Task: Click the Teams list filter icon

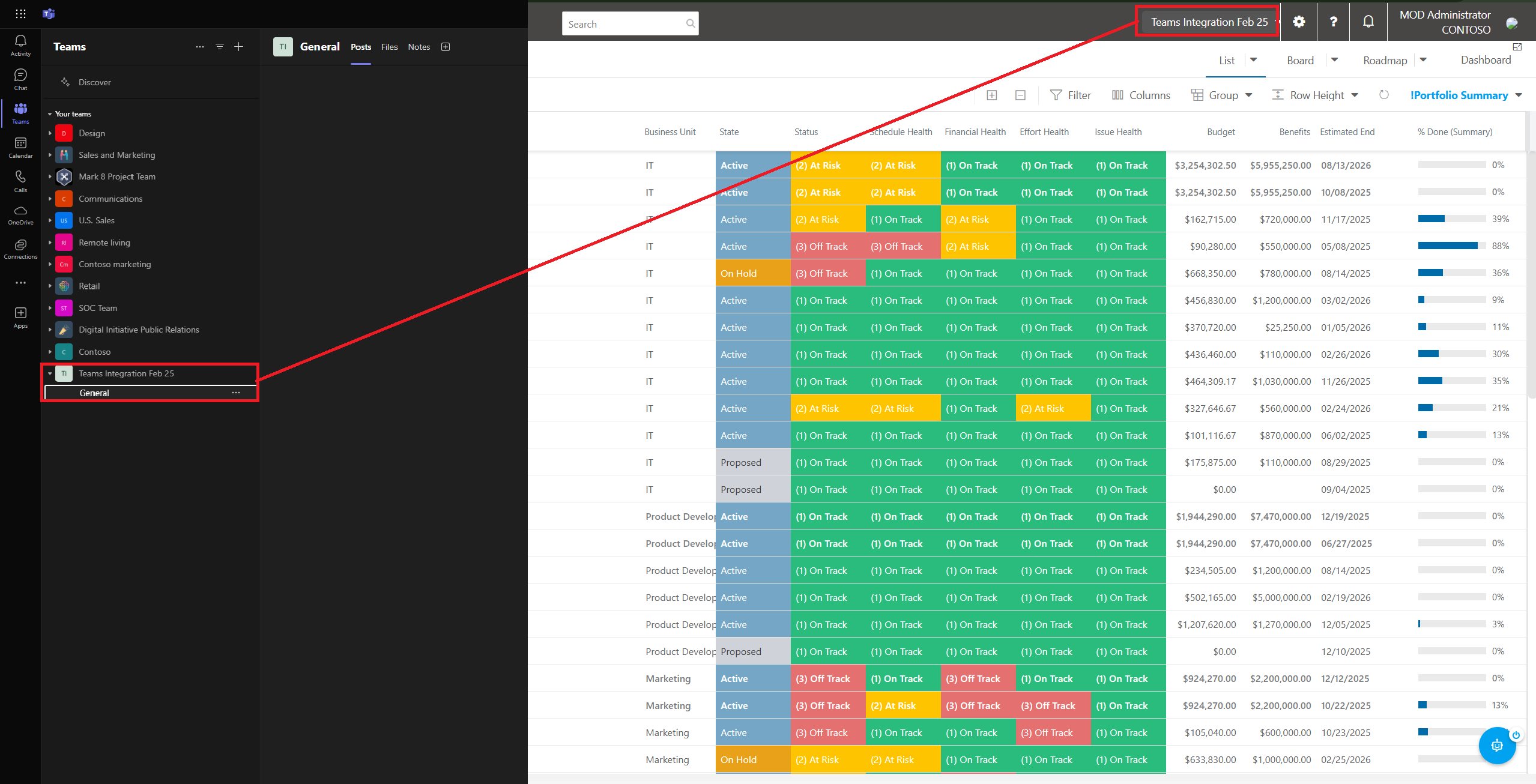Action: tap(220, 47)
